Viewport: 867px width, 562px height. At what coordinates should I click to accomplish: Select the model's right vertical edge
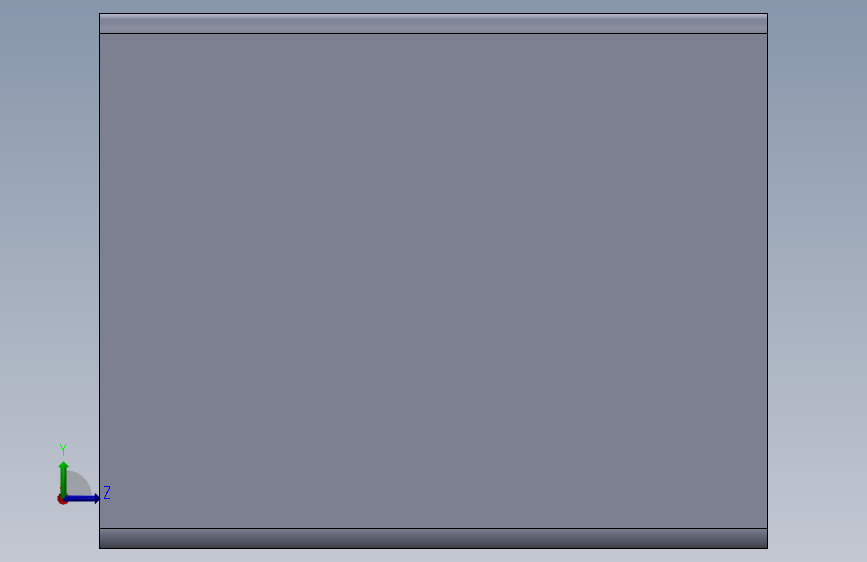tap(767, 281)
